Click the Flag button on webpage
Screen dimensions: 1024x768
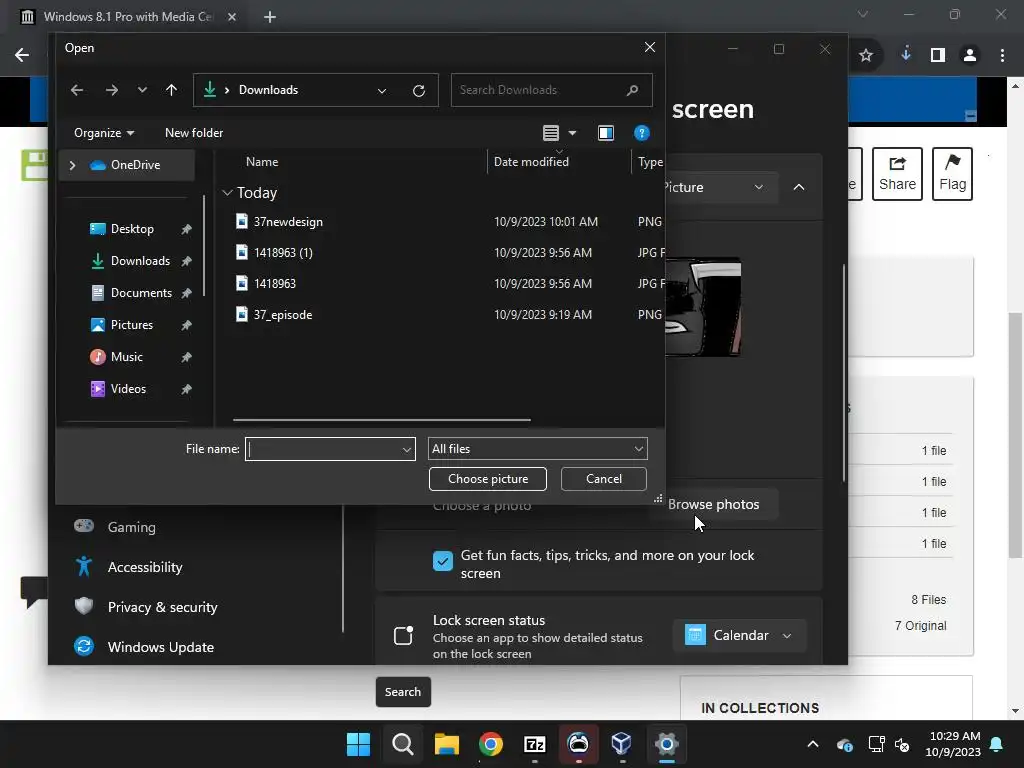[x=952, y=174]
